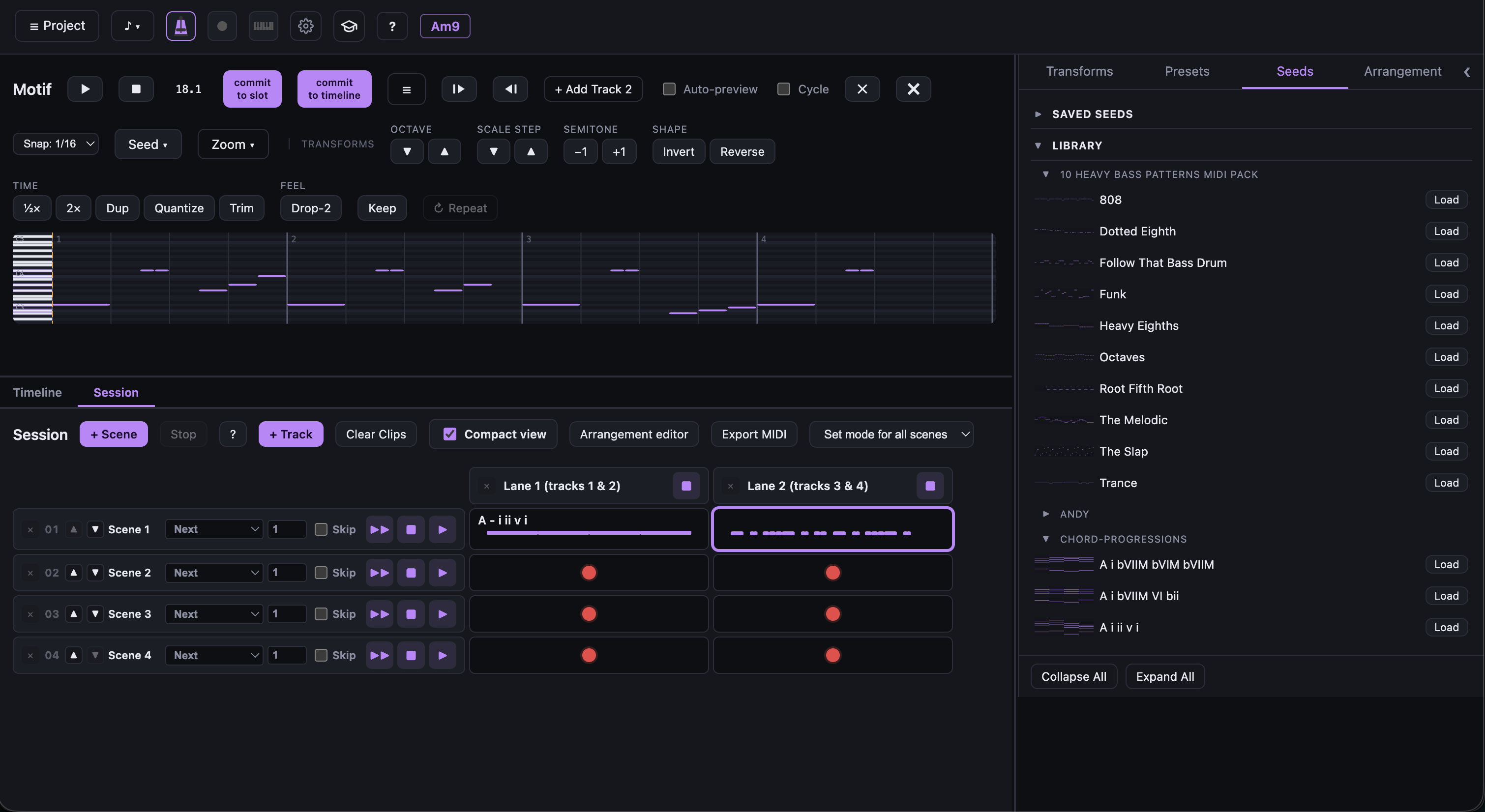Enable Cycle checkbox
The width and height of the screenshot is (1485, 812).
pos(783,89)
